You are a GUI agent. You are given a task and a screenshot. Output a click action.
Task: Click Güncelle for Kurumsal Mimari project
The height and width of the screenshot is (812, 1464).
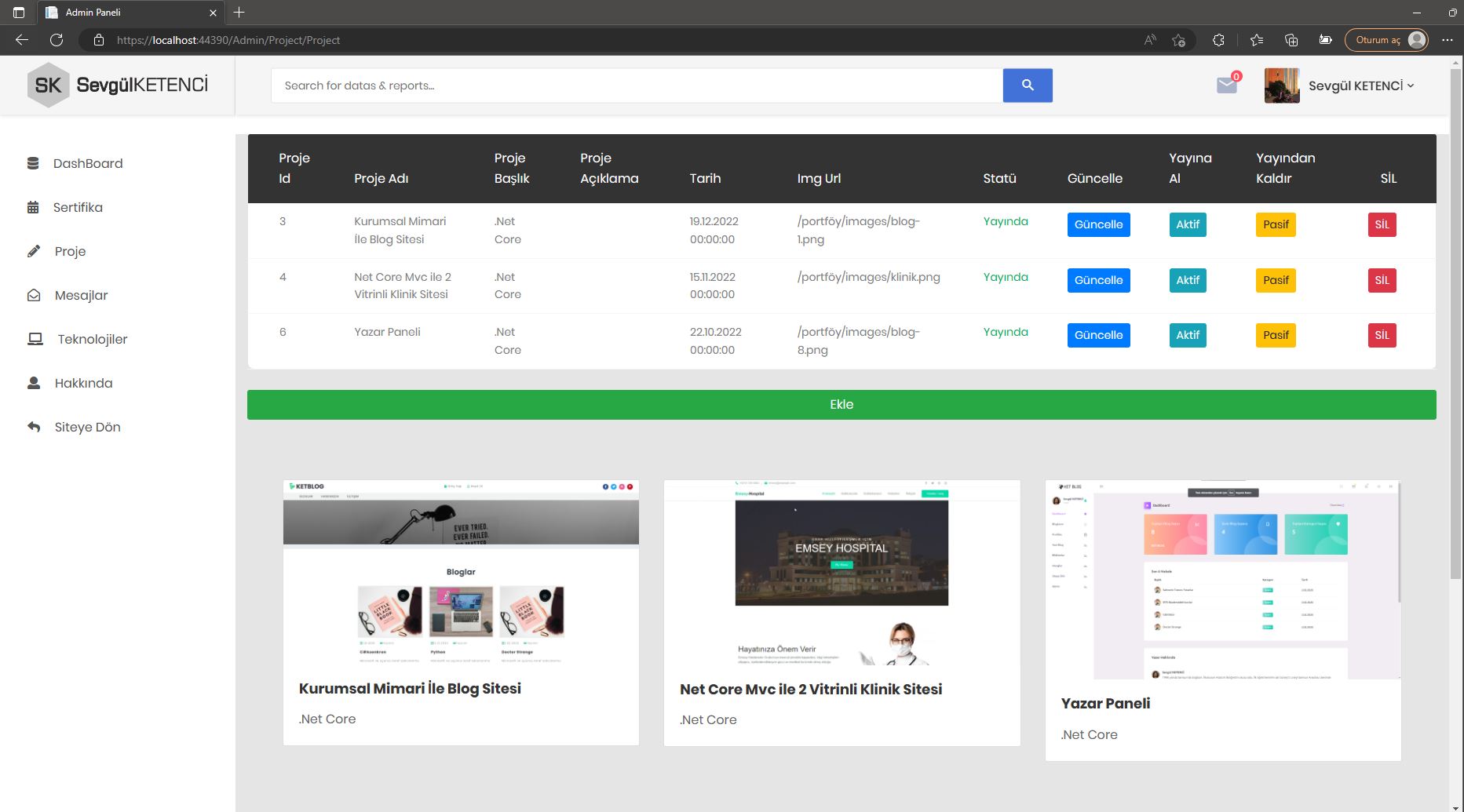[x=1098, y=224]
